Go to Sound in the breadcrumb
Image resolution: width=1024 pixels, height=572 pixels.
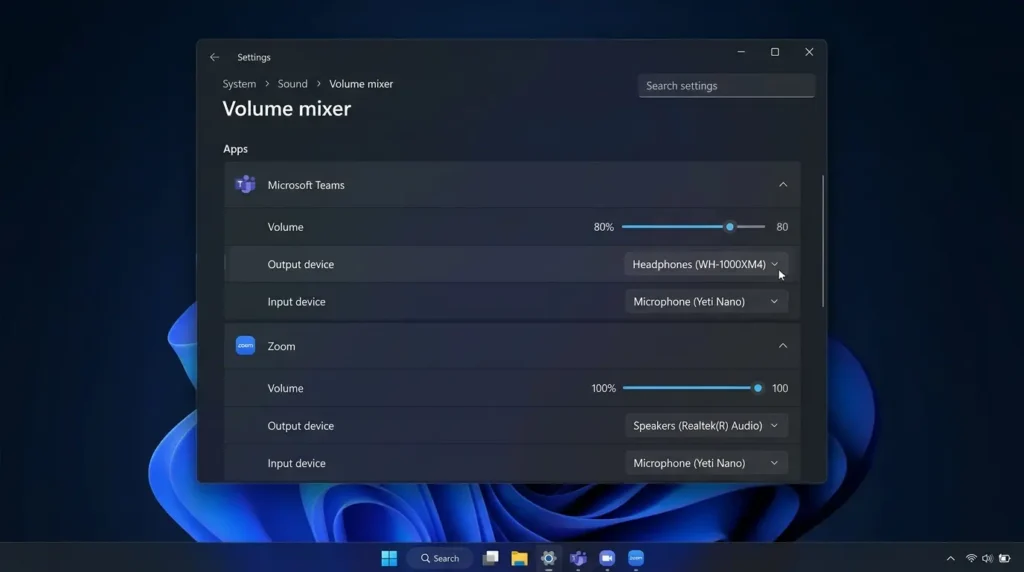[292, 84]
